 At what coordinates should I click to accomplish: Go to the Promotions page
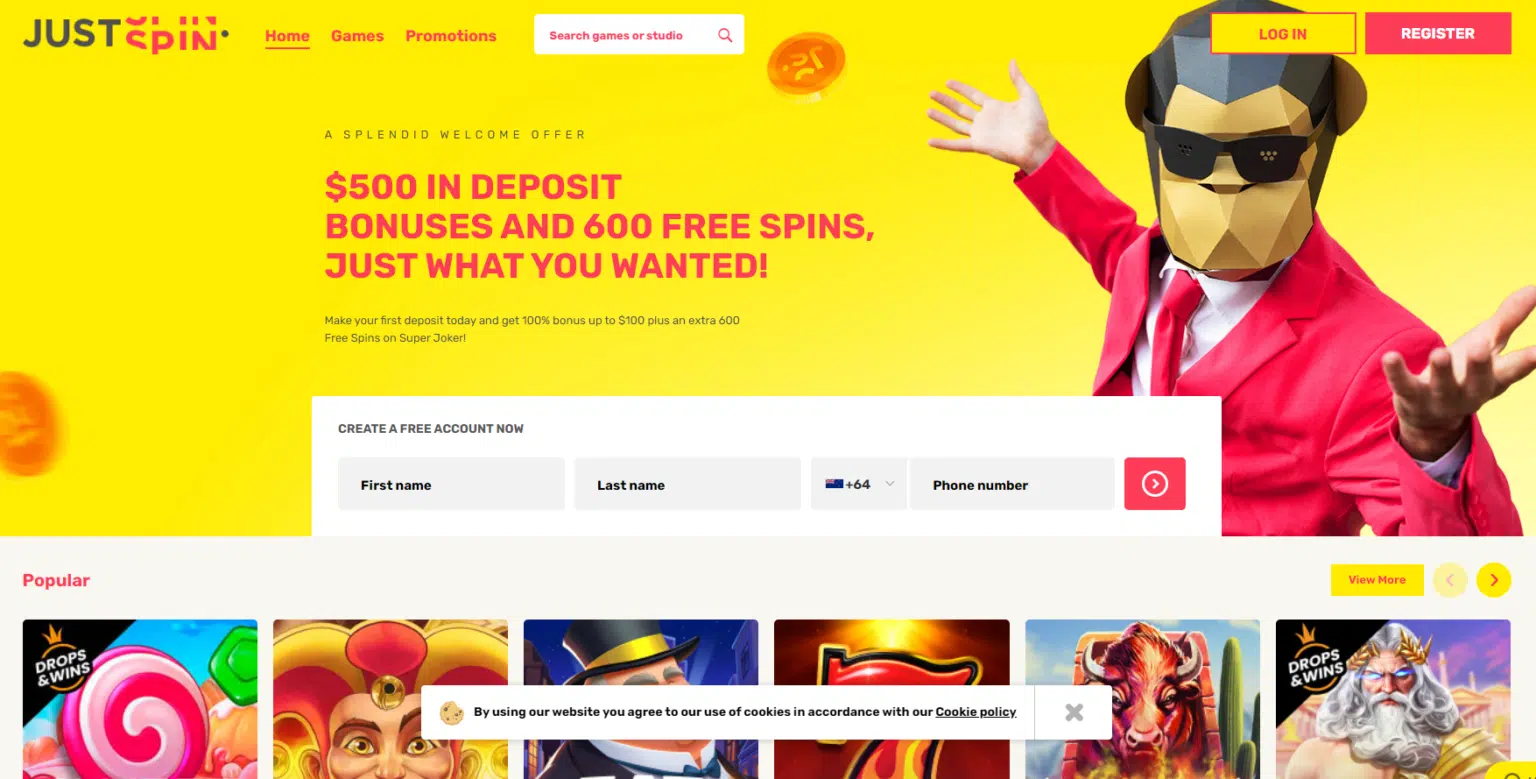pyautogui.click(x=451, y=35)
